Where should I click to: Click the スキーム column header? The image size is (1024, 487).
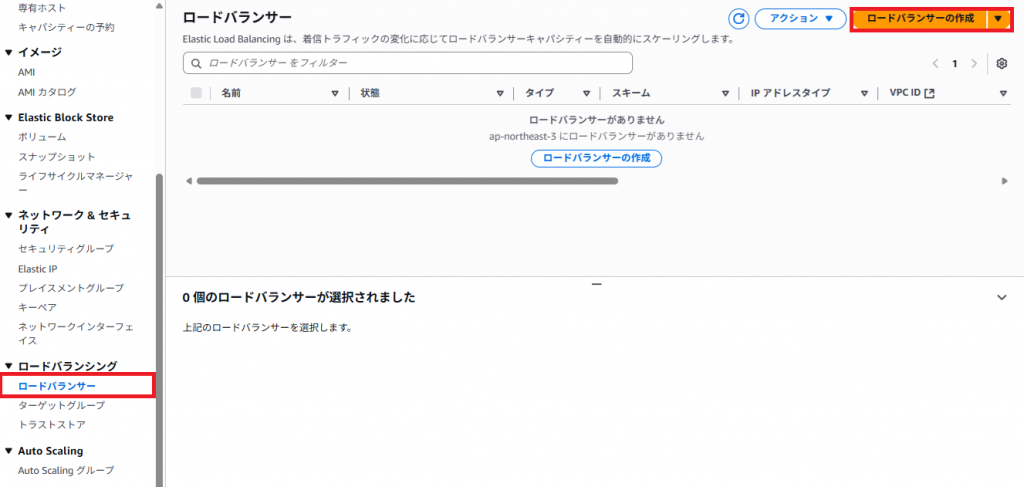(631, 93)
